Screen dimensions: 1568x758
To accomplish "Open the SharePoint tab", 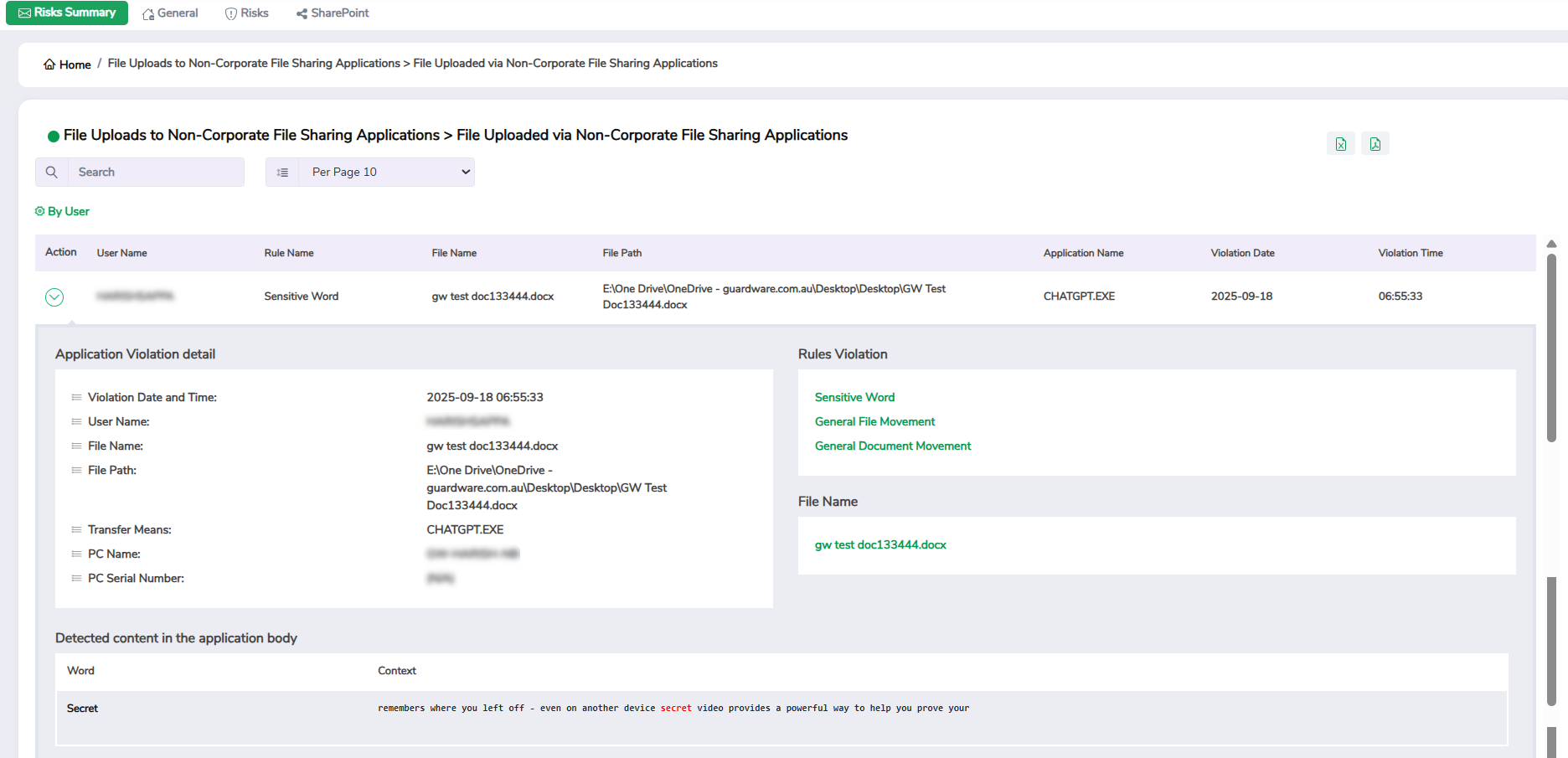I will (x=333, y=13).
